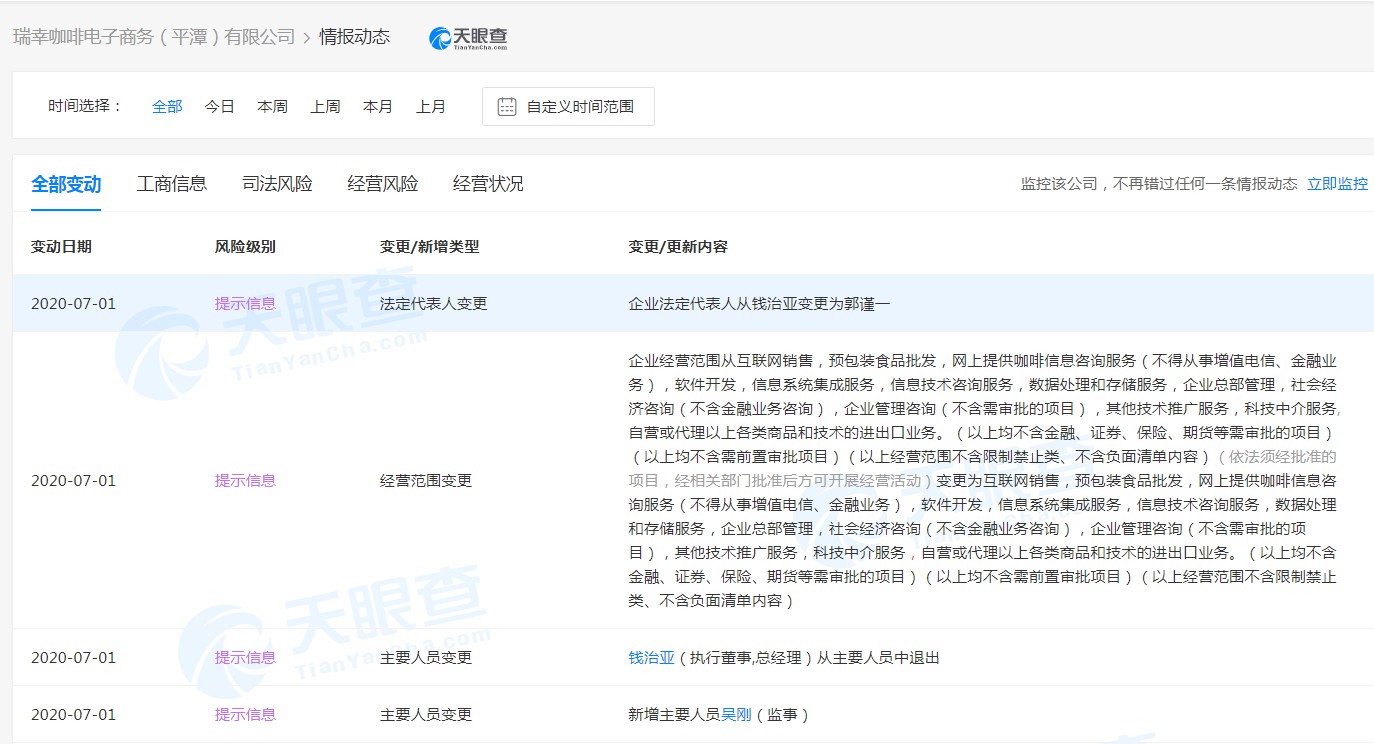Filter by 本月
1374x744 pixels.
coord(378,106)
